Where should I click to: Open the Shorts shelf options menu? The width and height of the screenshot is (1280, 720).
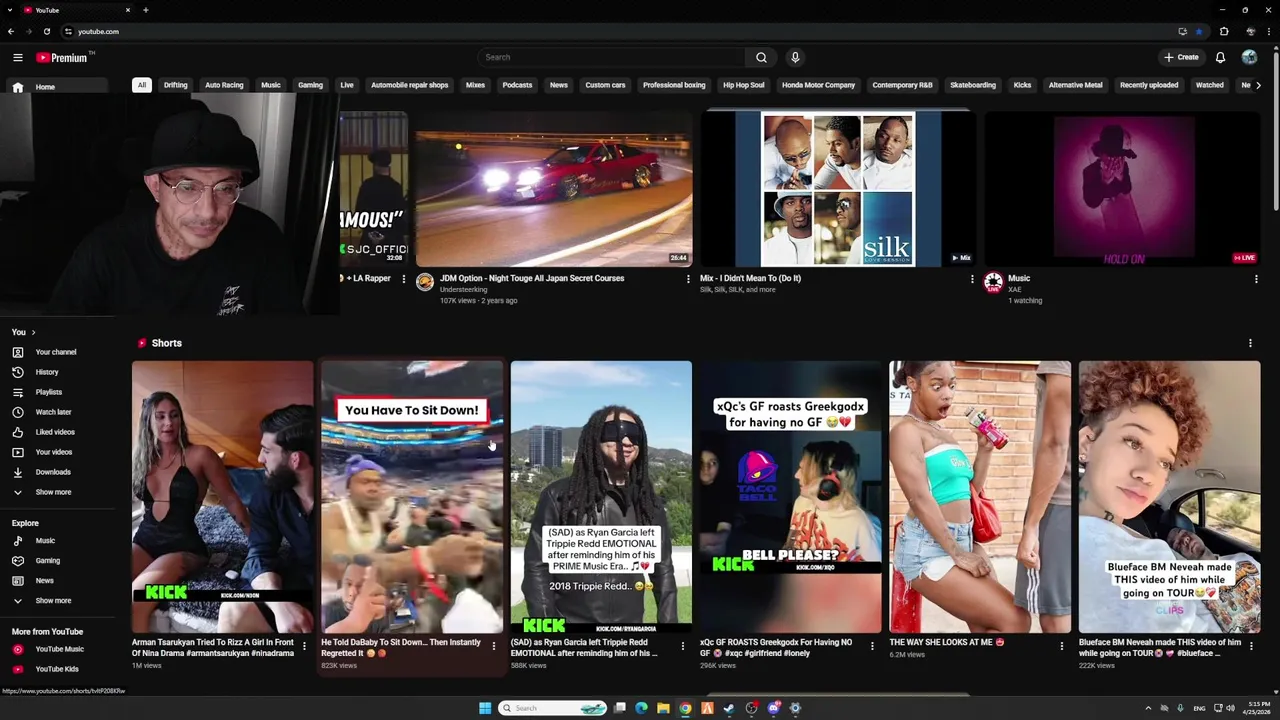pyautogui.click(x=1250, y=343)
